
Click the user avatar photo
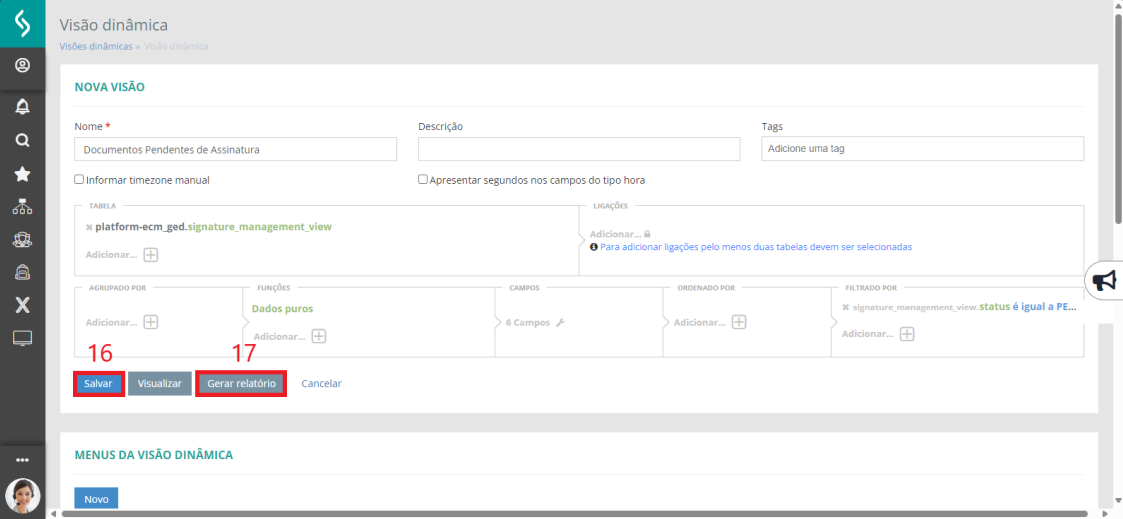pyautogui.click(x=22, y=495)
